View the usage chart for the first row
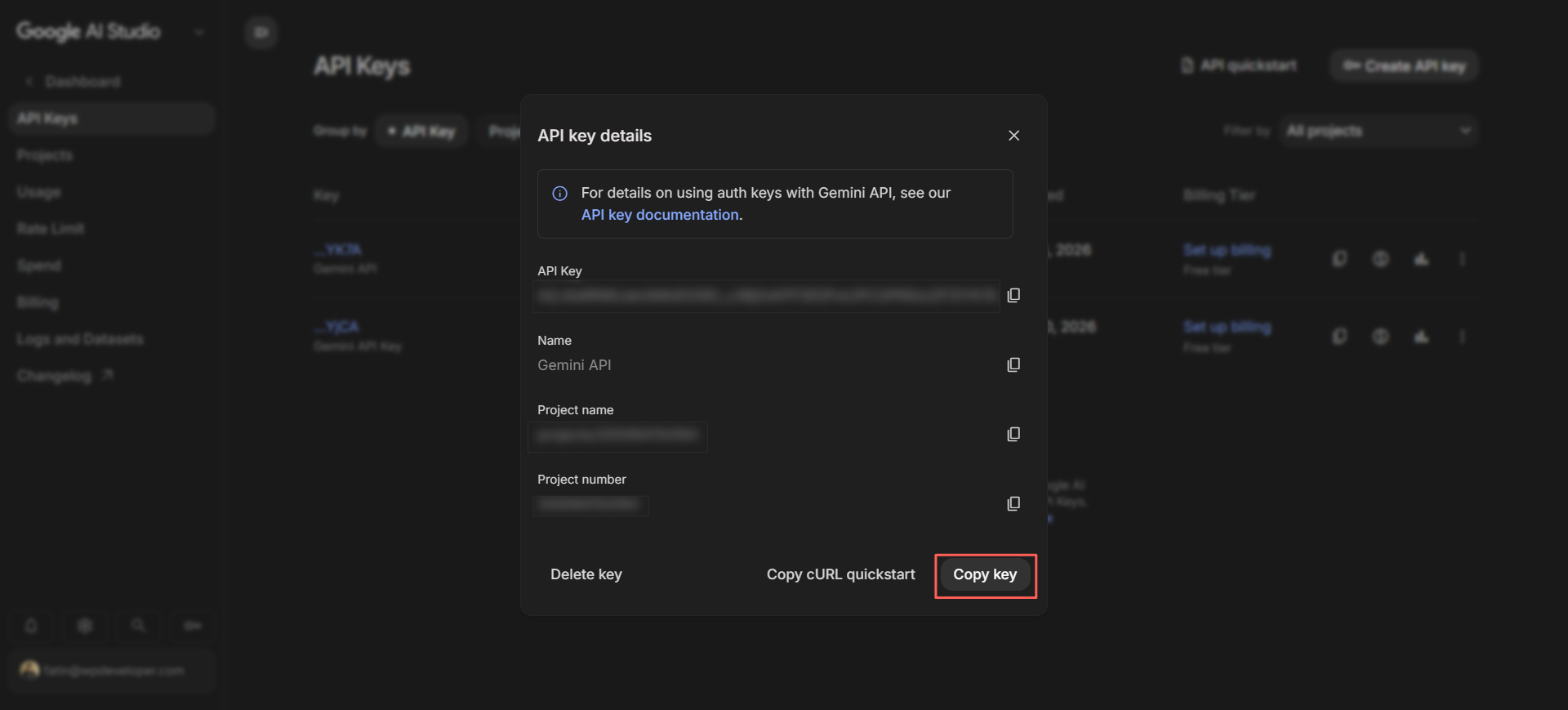This screenshot has height=710, width=1568. coord(1422,259)
